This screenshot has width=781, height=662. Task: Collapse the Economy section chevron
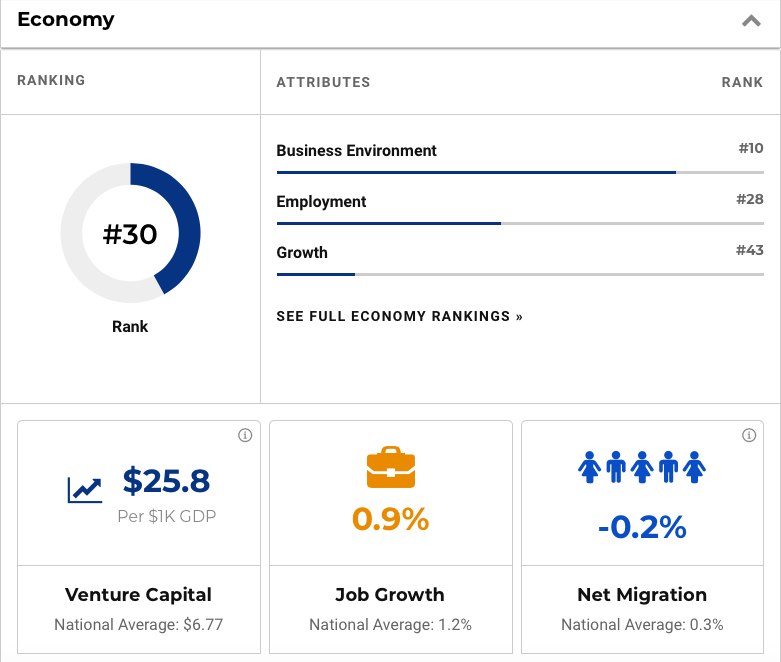click(x=751, y=21)
